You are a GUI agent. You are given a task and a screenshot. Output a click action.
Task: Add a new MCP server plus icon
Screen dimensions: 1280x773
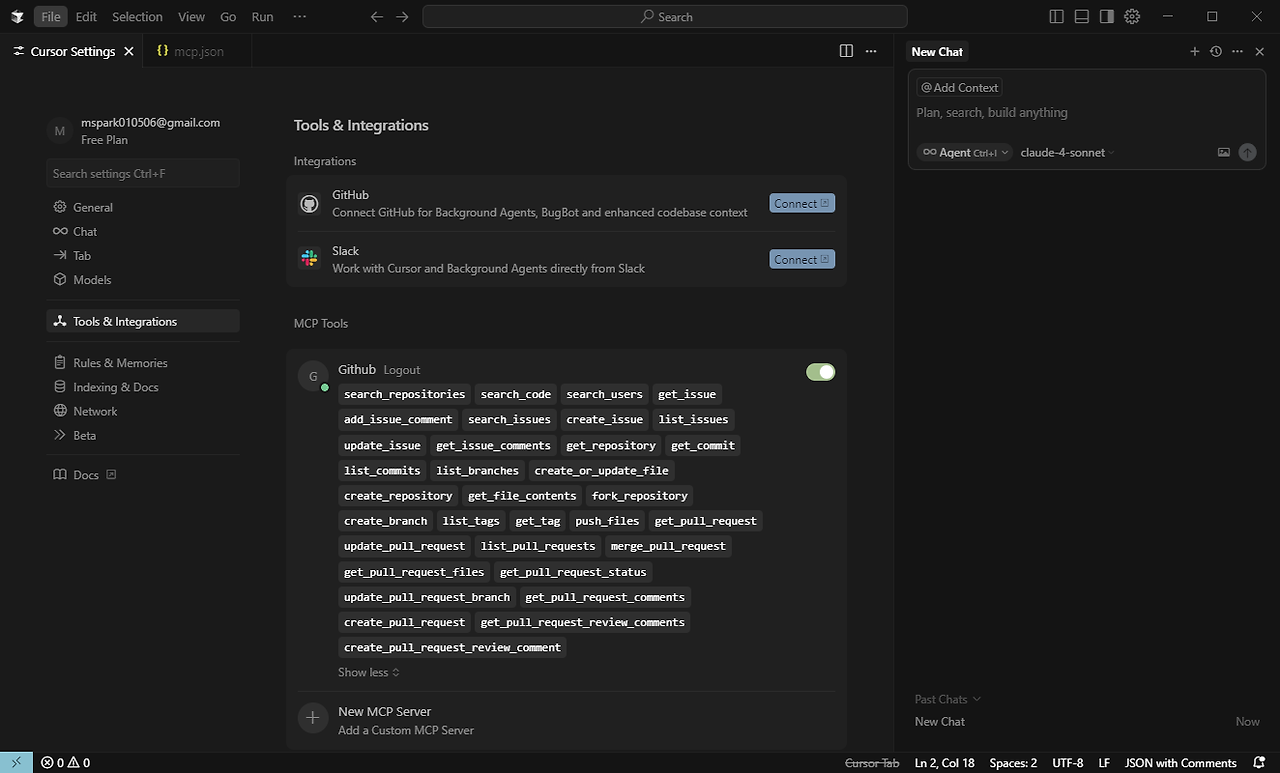[313, 718]
